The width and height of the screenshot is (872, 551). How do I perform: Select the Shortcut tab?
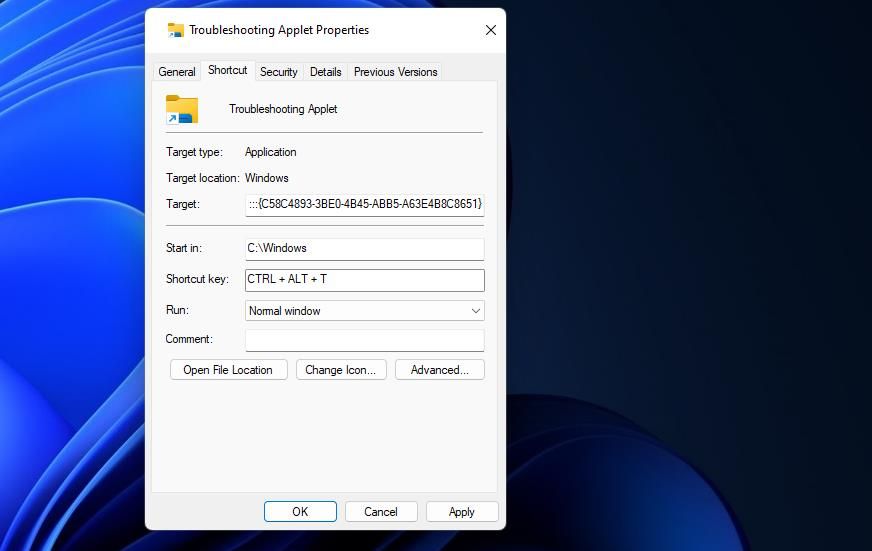(x=227, y=70)
